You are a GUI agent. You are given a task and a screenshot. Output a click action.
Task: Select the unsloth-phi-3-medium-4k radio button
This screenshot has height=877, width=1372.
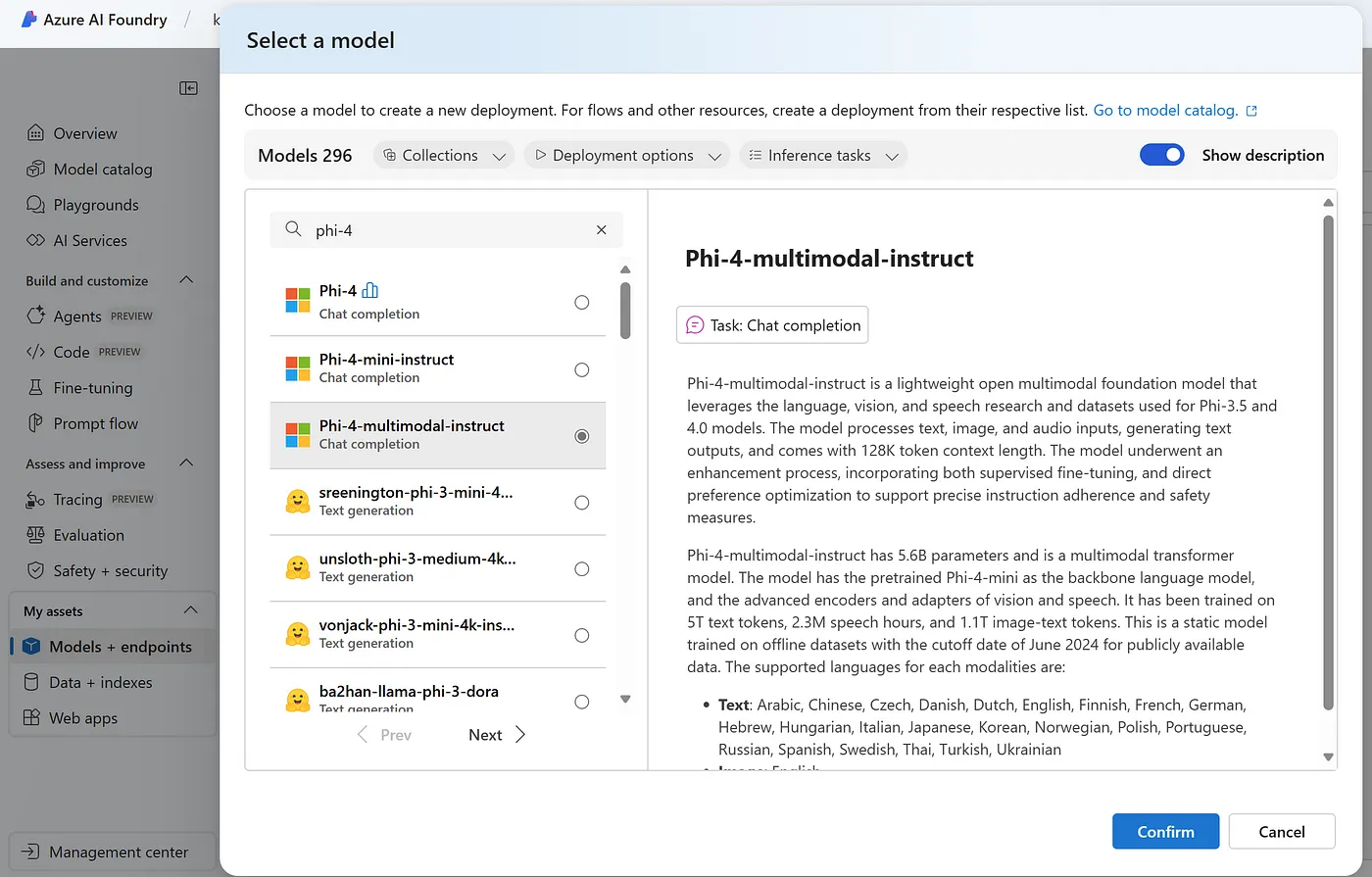[x=582, y=569]
